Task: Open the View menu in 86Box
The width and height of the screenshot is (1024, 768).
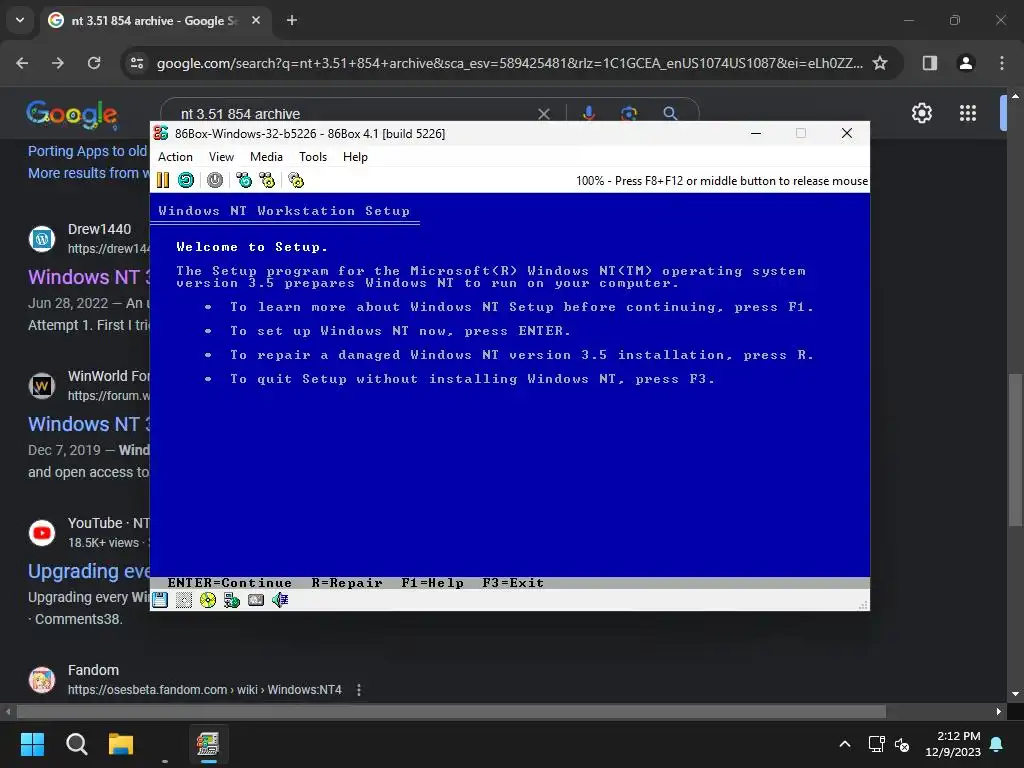Action: pyautogui.click(x=221, y=157)
